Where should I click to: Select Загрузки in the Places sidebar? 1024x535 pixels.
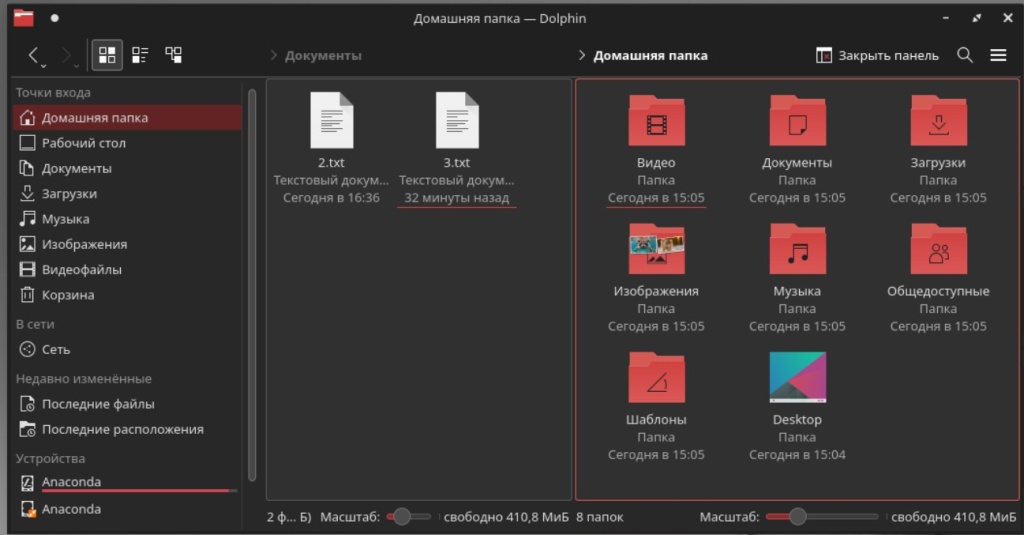tap(69, 194)
